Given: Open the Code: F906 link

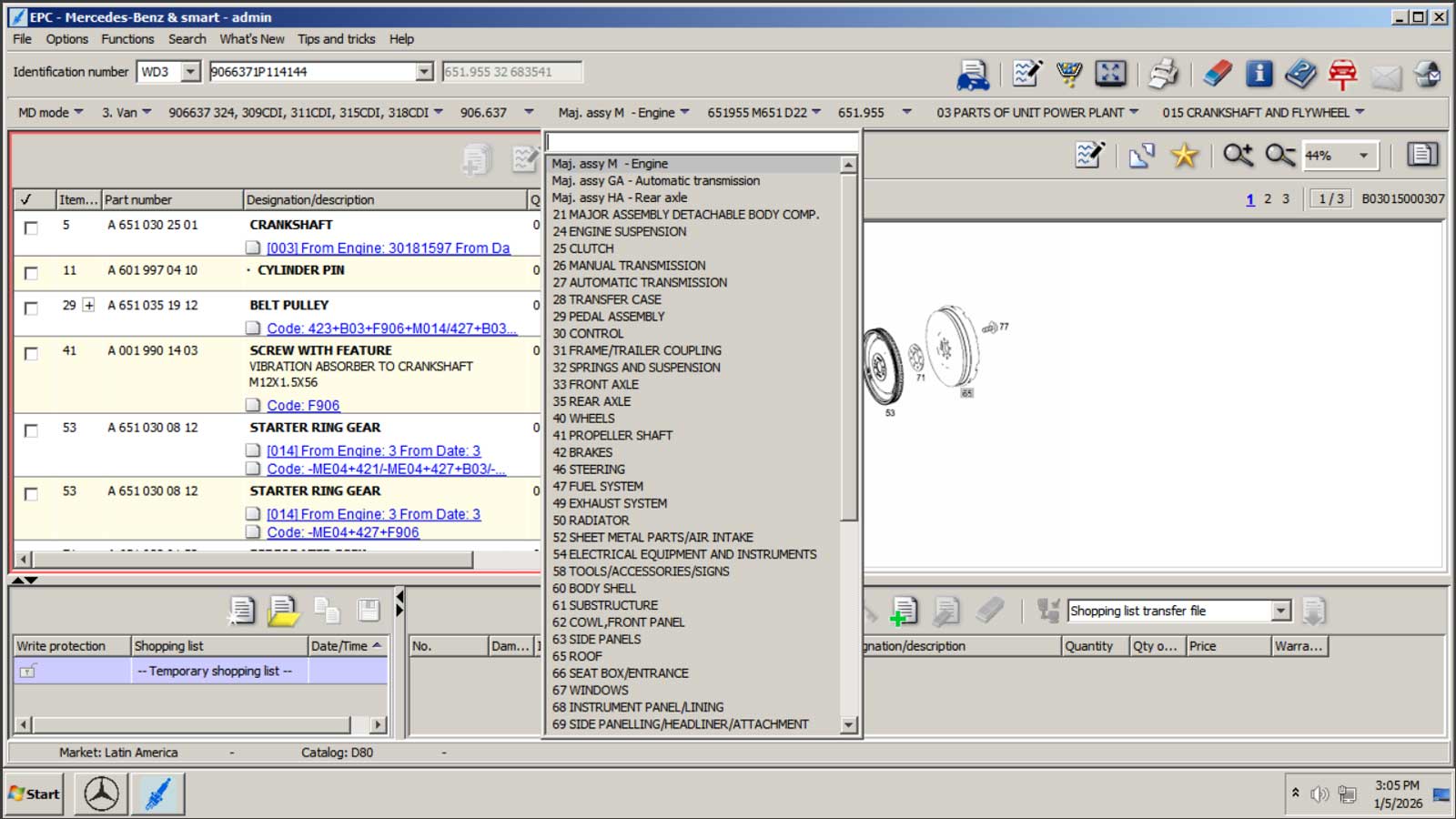Looking at the screenshot, I should click(303, 406).
